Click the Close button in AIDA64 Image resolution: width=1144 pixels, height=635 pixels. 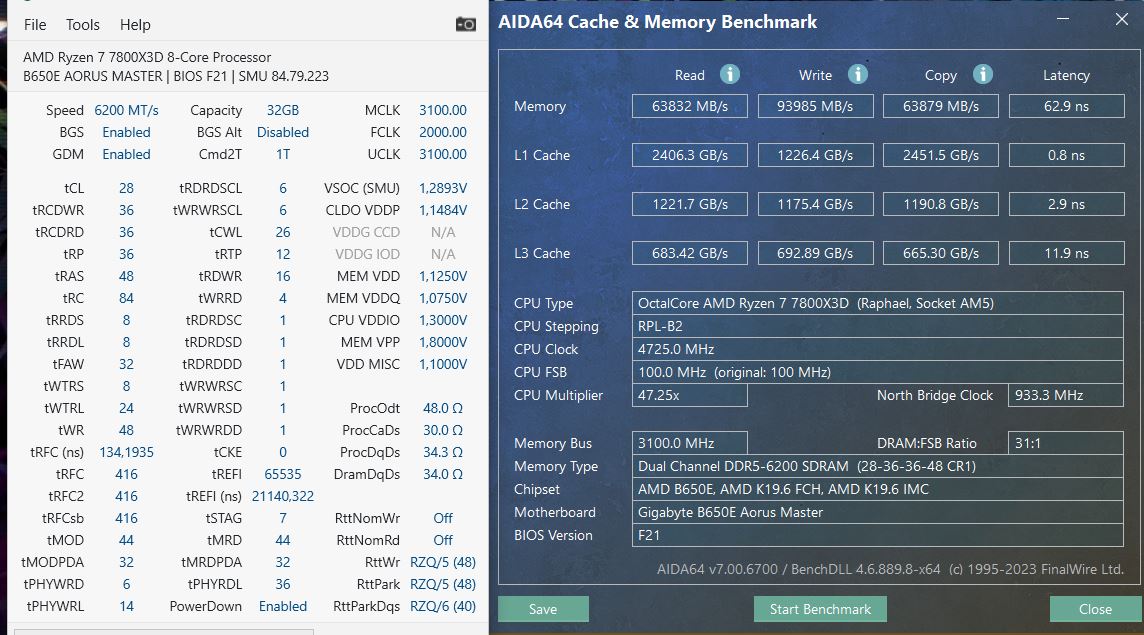(x=1095, y=609)
